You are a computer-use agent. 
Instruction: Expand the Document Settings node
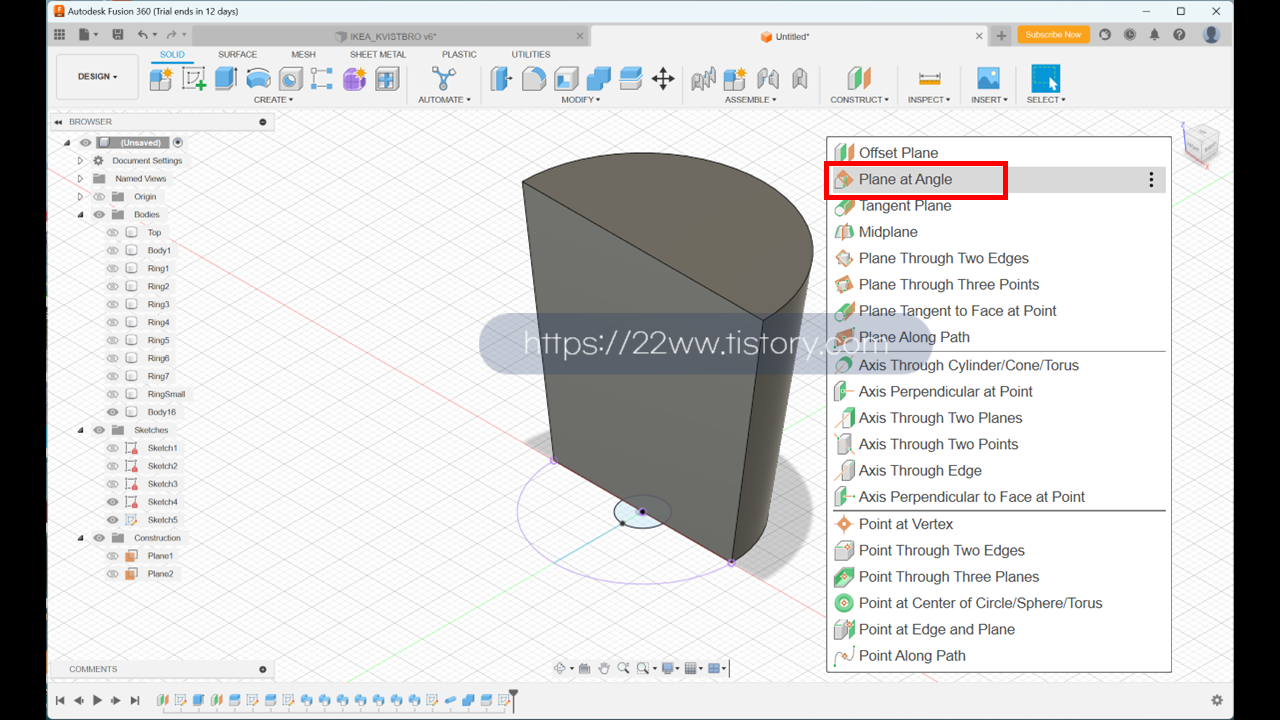click(x=80, y=160)
